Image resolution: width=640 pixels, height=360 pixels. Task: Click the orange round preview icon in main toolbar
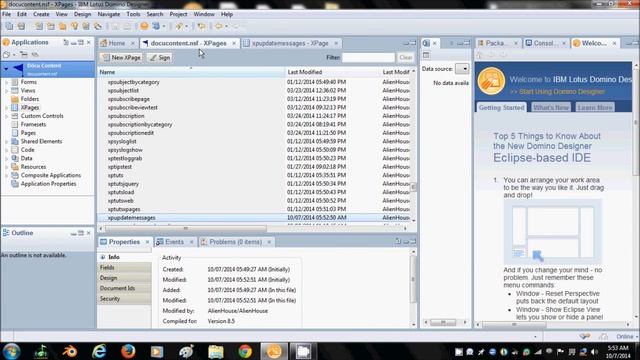tap(144, 26)
